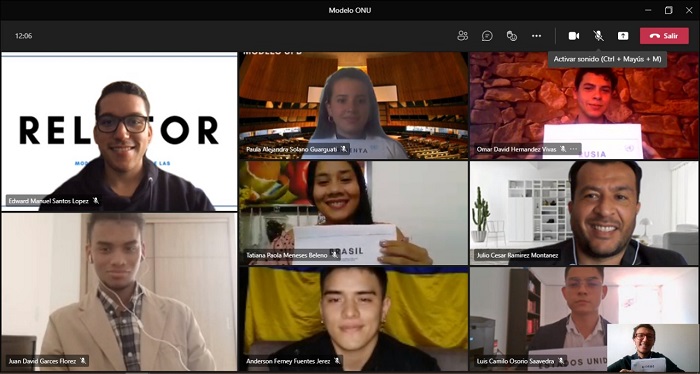Select Paula Alejandra Solano Guarguati video tile
Image resolution: width=700 pixels, height=374 pixels.
(353, 106)
